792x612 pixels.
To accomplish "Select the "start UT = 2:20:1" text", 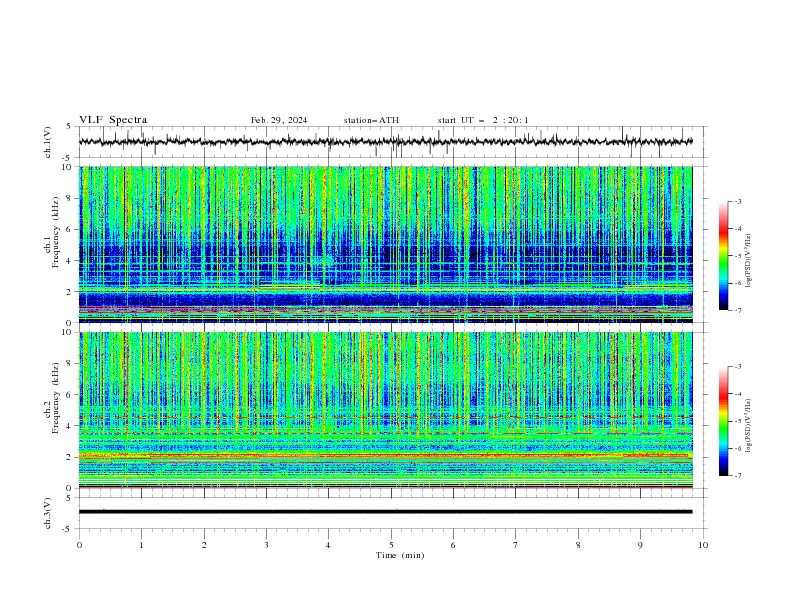I will click(x=483, y=120).
